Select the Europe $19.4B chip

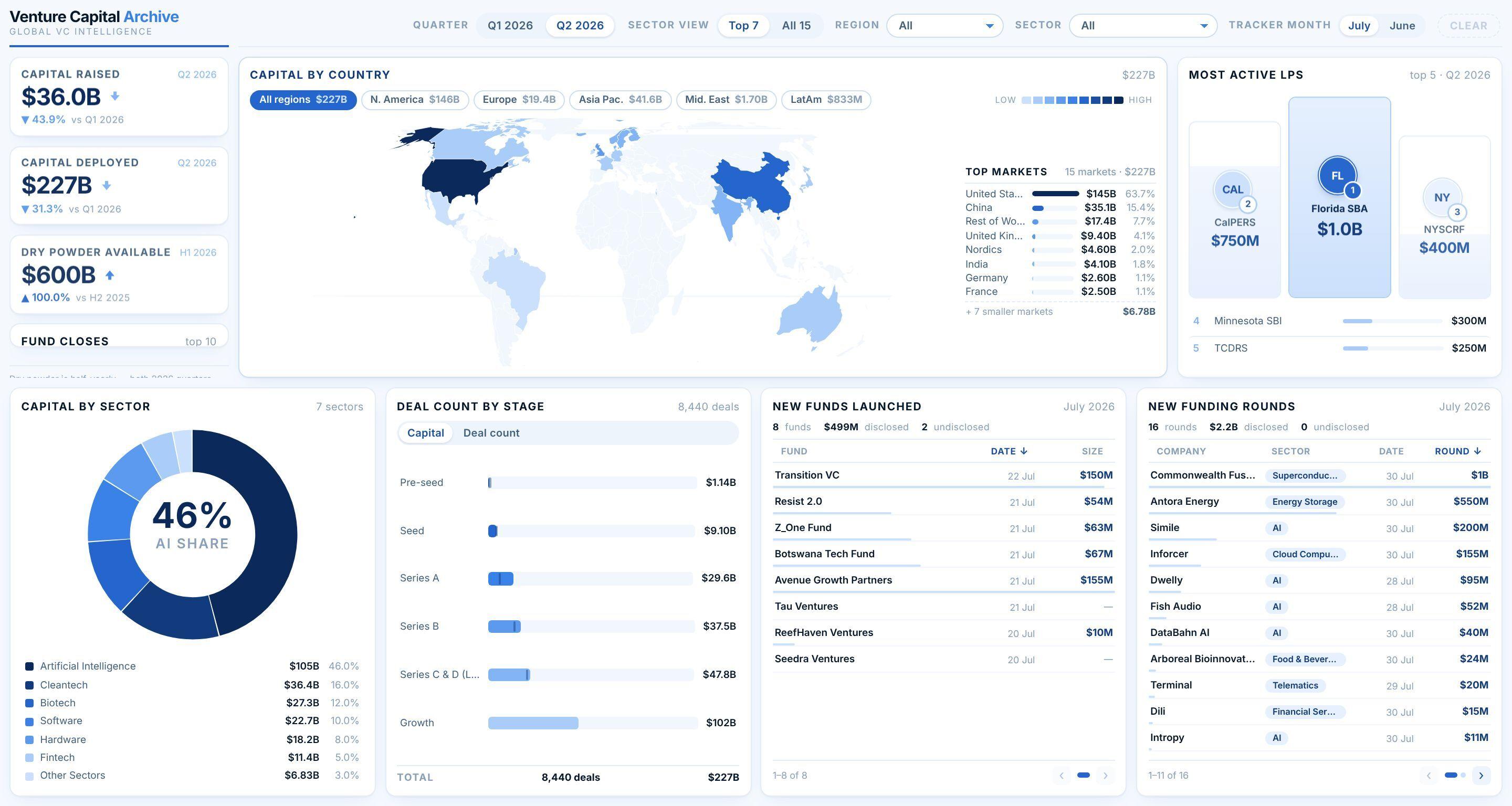(519, 100)
